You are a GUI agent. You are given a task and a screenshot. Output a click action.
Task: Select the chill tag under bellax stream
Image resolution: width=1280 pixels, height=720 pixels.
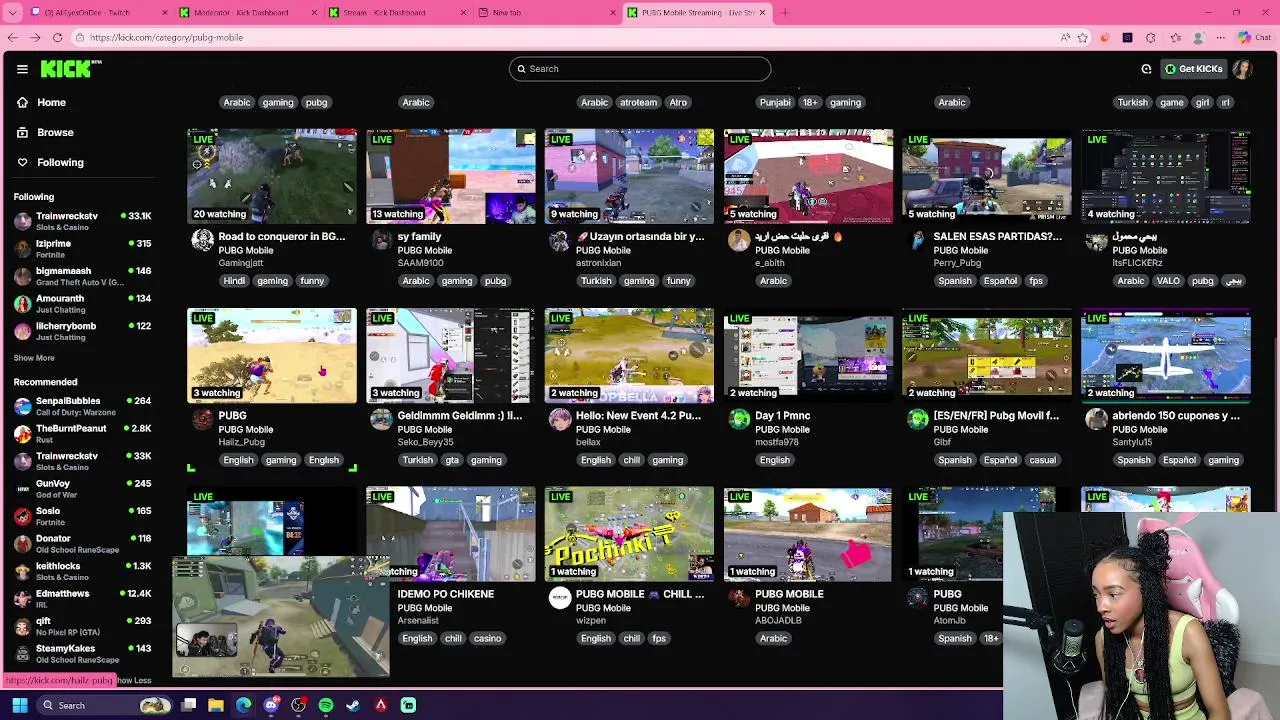(x=632, y=460)
